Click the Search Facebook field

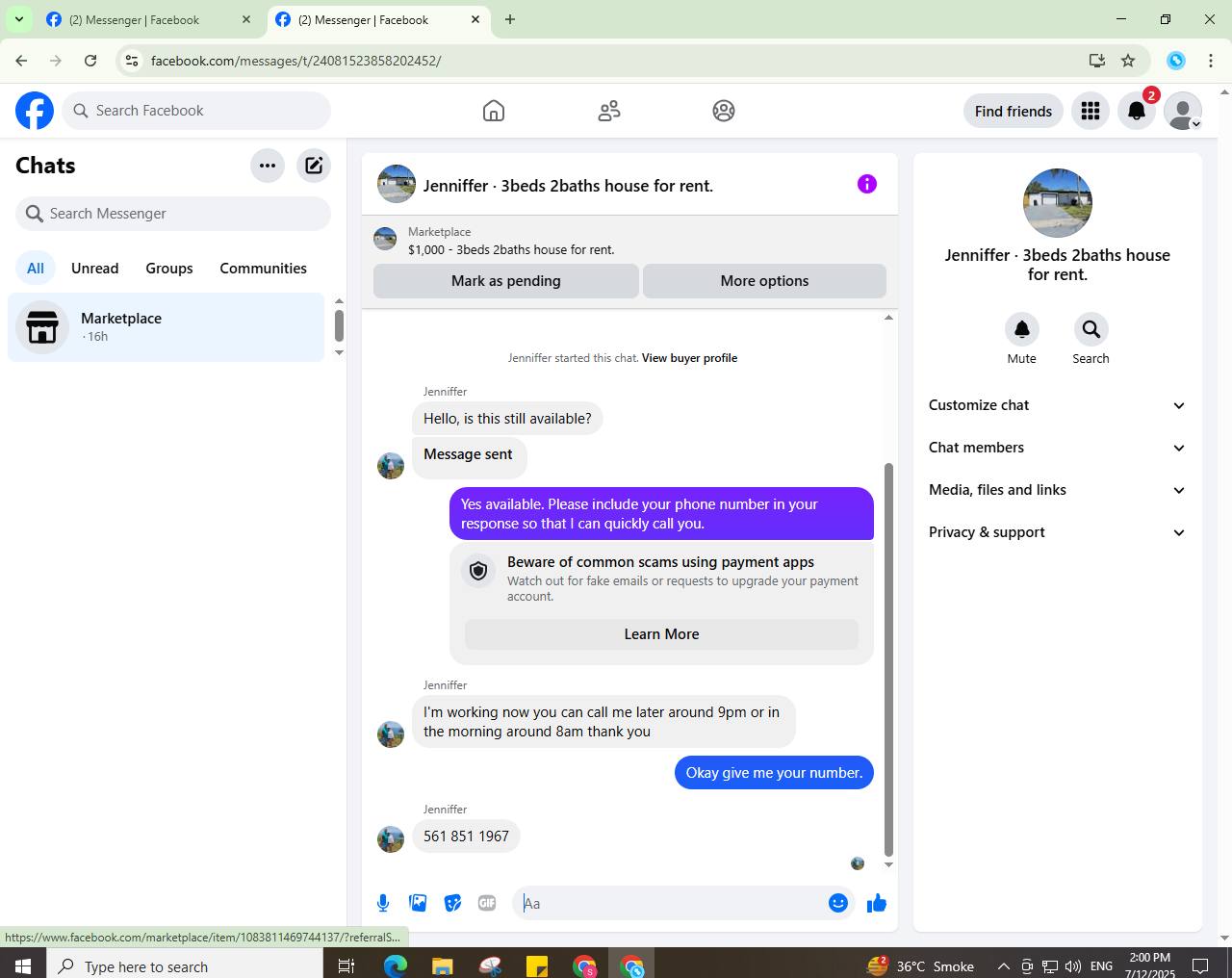pos(196,111)
